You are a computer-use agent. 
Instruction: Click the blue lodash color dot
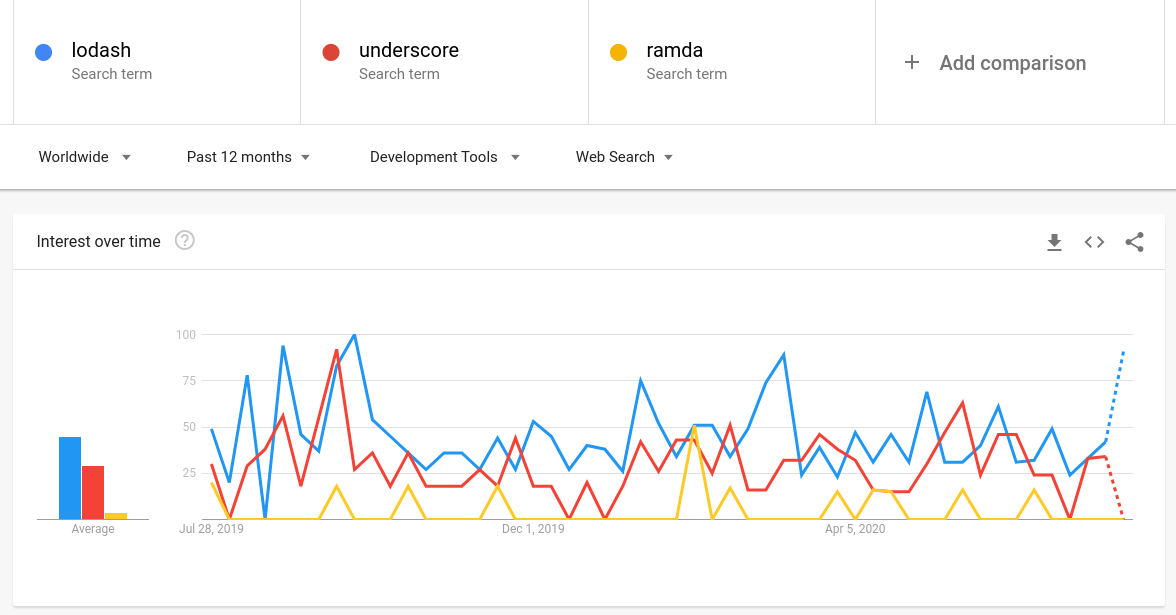(x=43, y=52)
